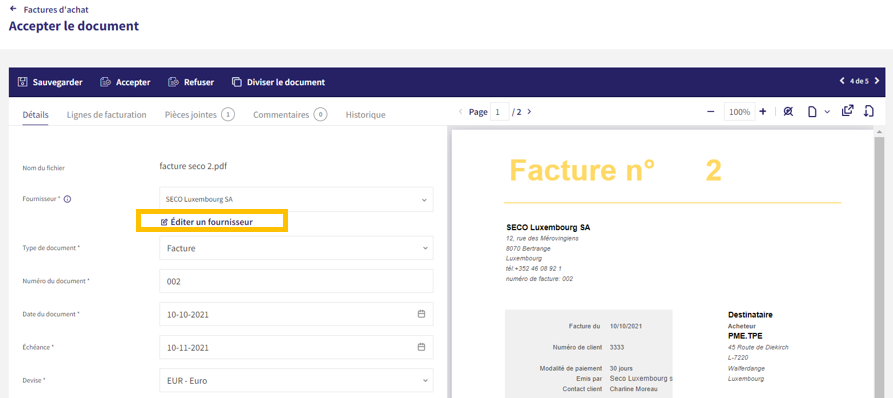Open document in new window icon
Image resolution: width=893 pixels, height=398 pixels.
tap(847, 111)
